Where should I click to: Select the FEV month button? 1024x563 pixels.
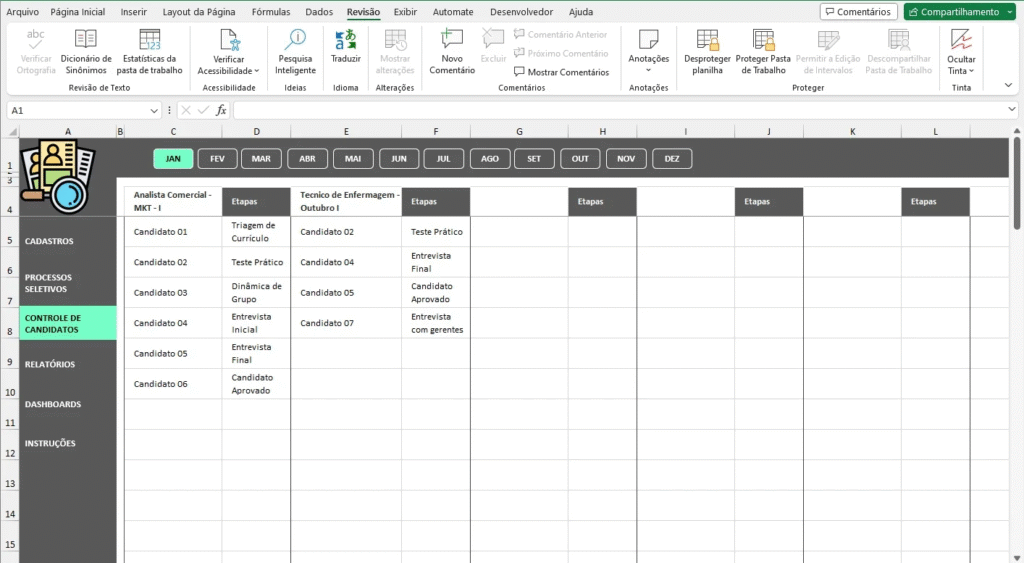tap(217, 158)
